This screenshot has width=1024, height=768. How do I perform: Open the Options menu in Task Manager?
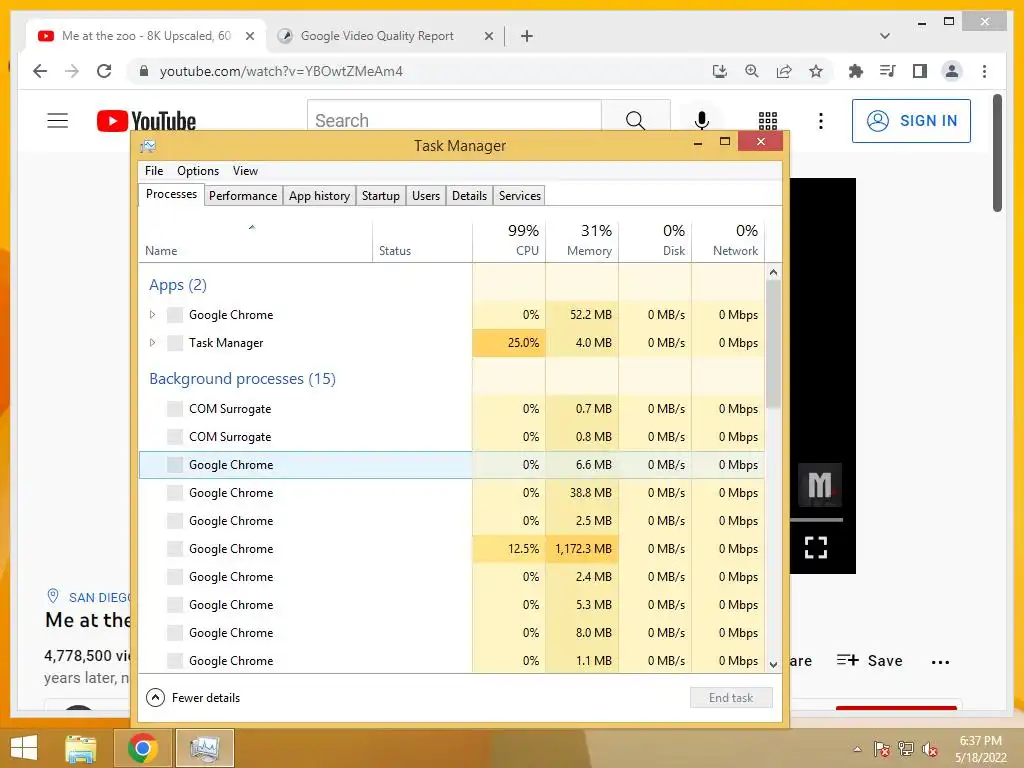tap(198, 170)
